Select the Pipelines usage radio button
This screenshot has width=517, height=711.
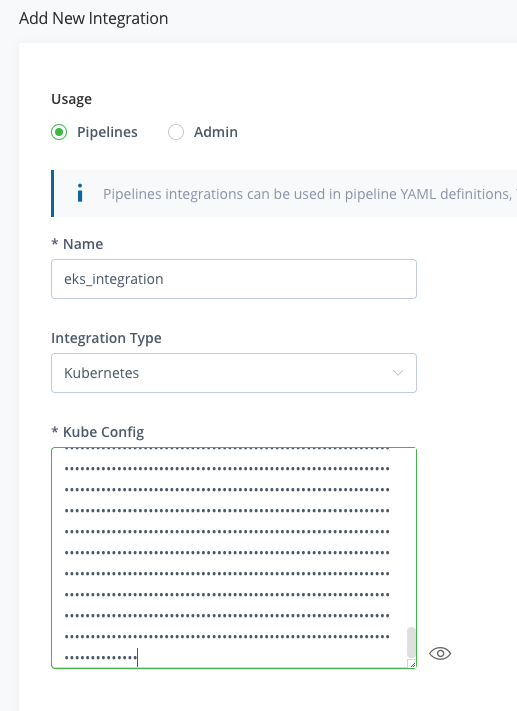59,132
